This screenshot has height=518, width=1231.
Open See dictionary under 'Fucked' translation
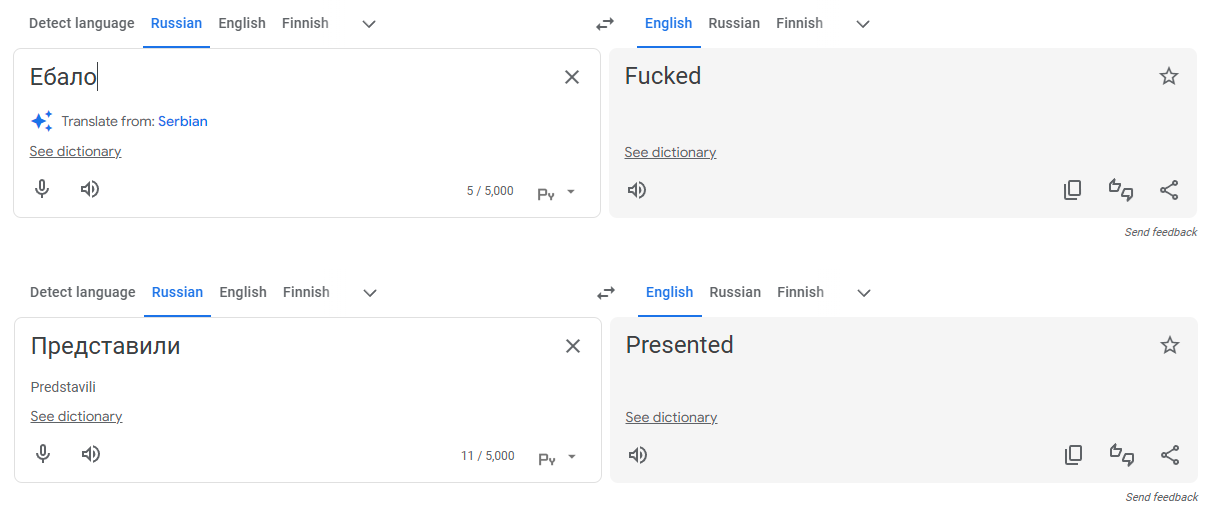tap(670, 152)
